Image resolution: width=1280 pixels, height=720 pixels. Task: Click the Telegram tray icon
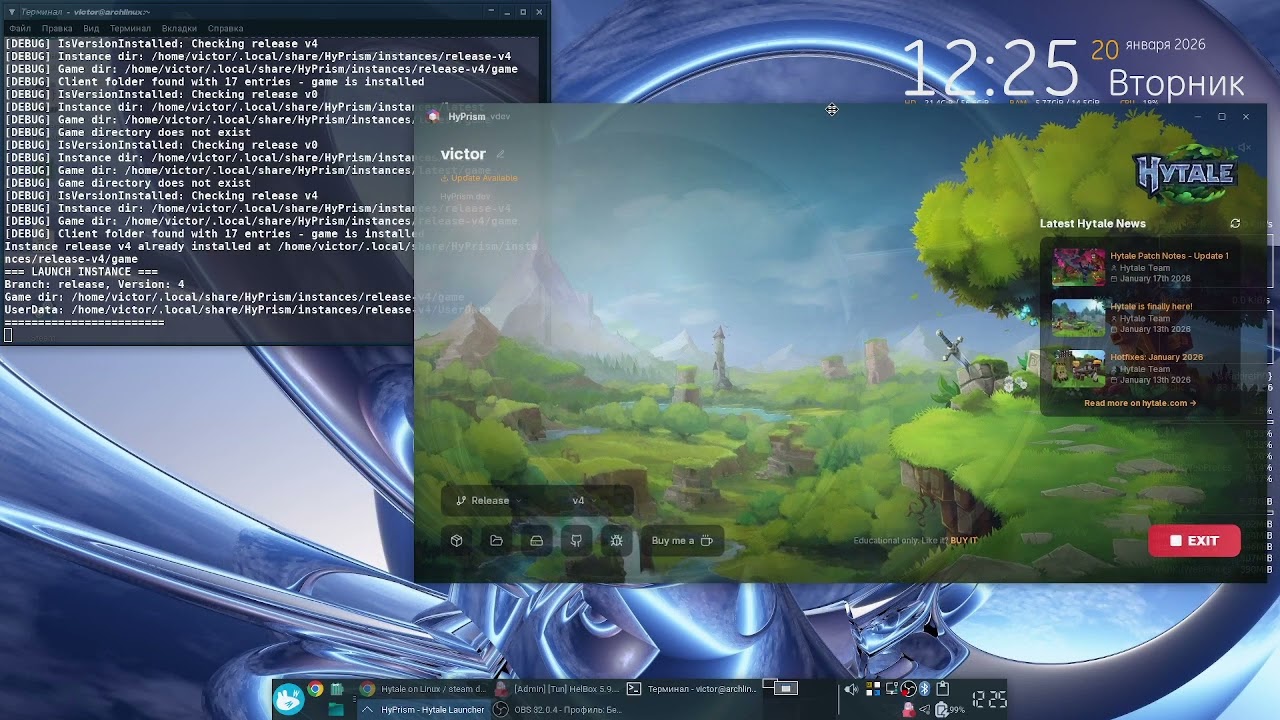point(924,710)
